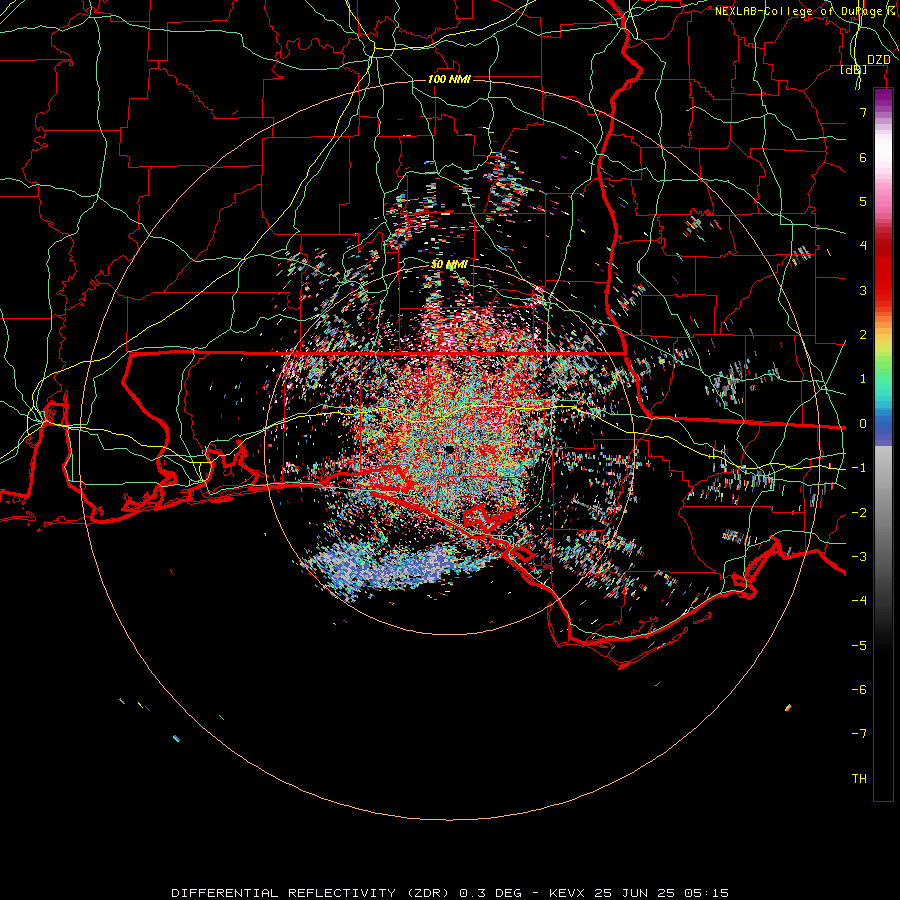Select the 5 value on the dB scale

click(863, 201)
